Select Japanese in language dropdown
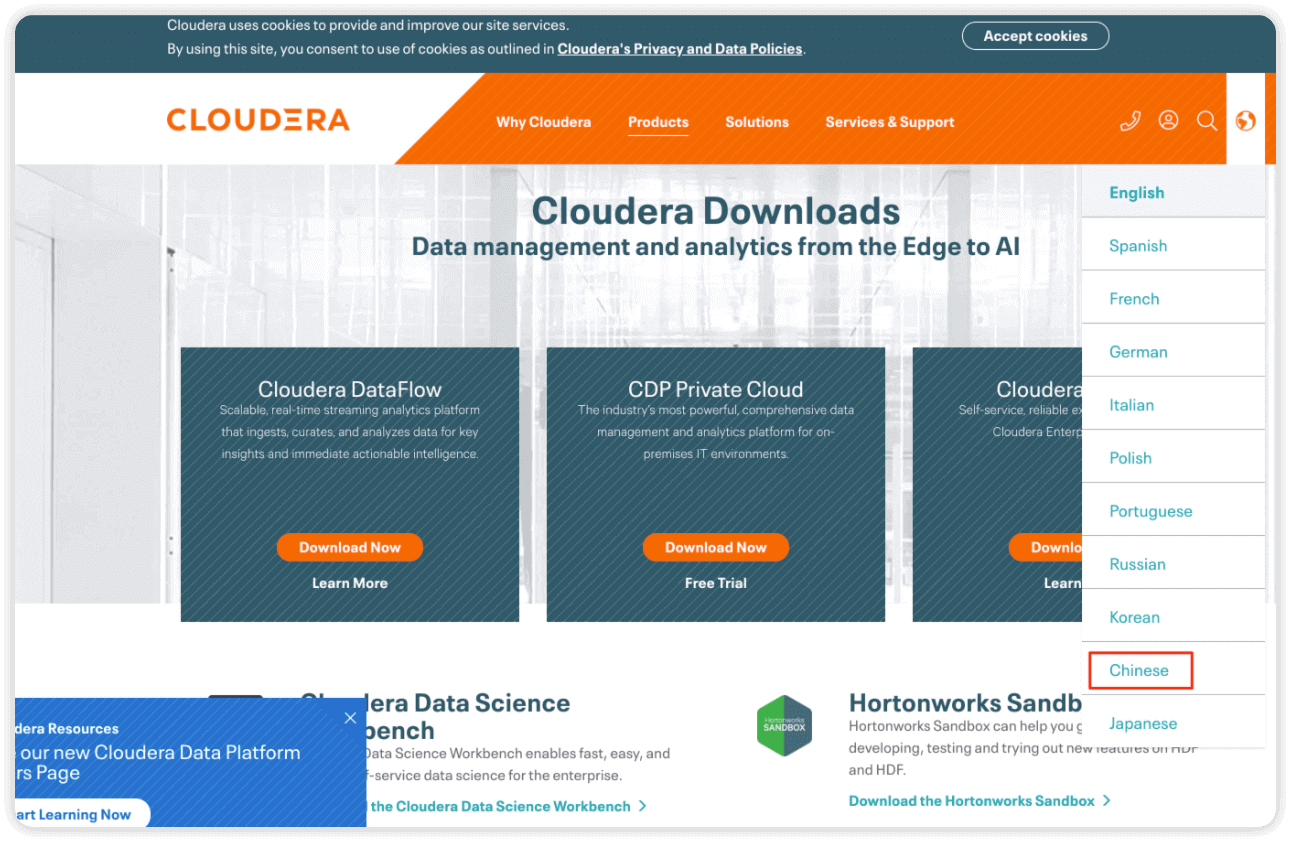 point(1173,722)
